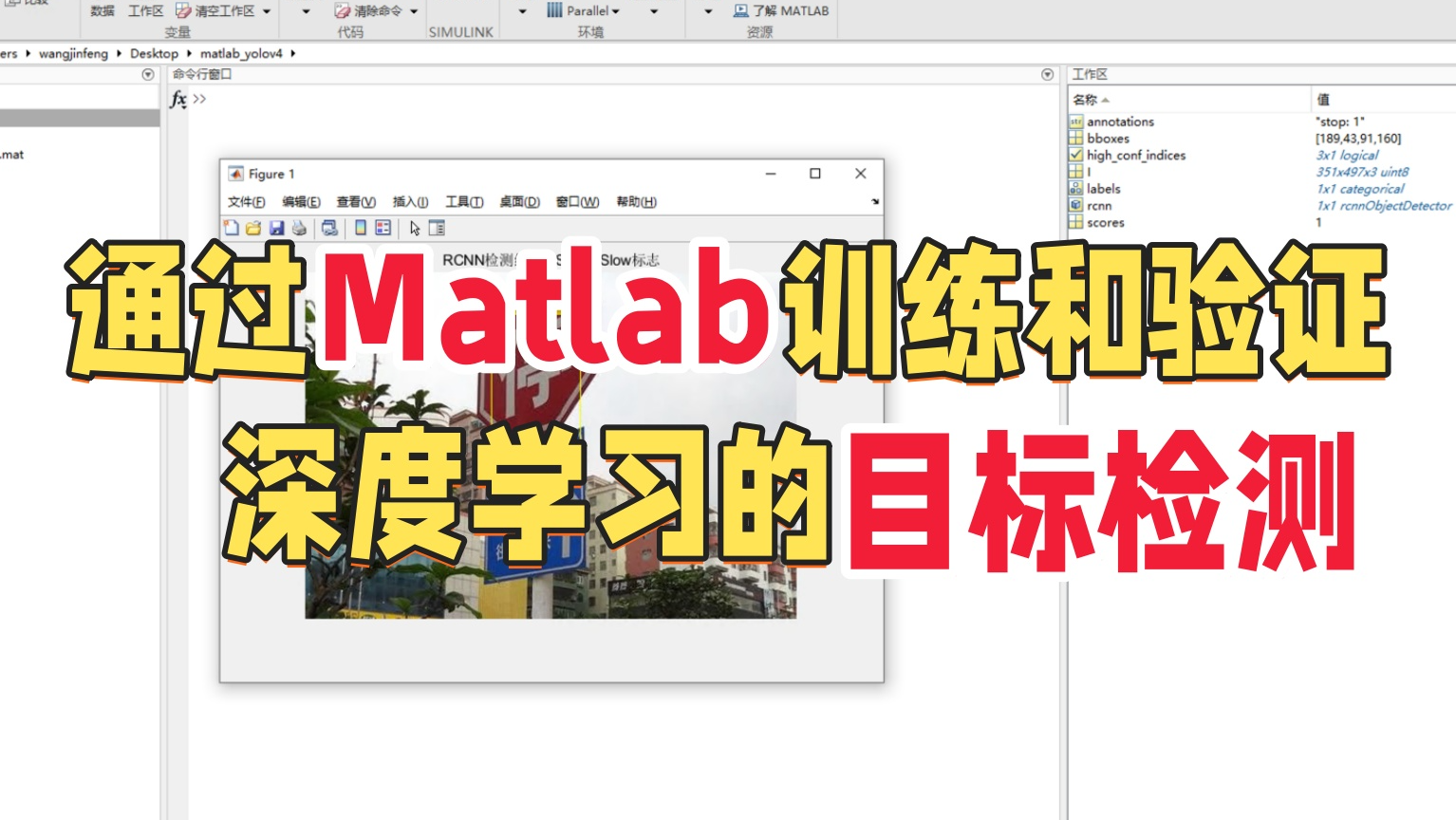This screenshot has height=820, width=1456.
Task: Select the labels variable name
Action: [x=1104, y=189]
